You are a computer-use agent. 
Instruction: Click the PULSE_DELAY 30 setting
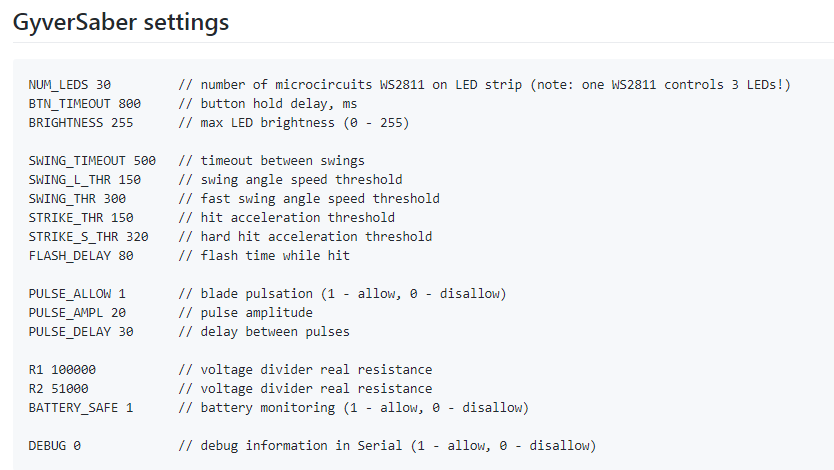81,332
